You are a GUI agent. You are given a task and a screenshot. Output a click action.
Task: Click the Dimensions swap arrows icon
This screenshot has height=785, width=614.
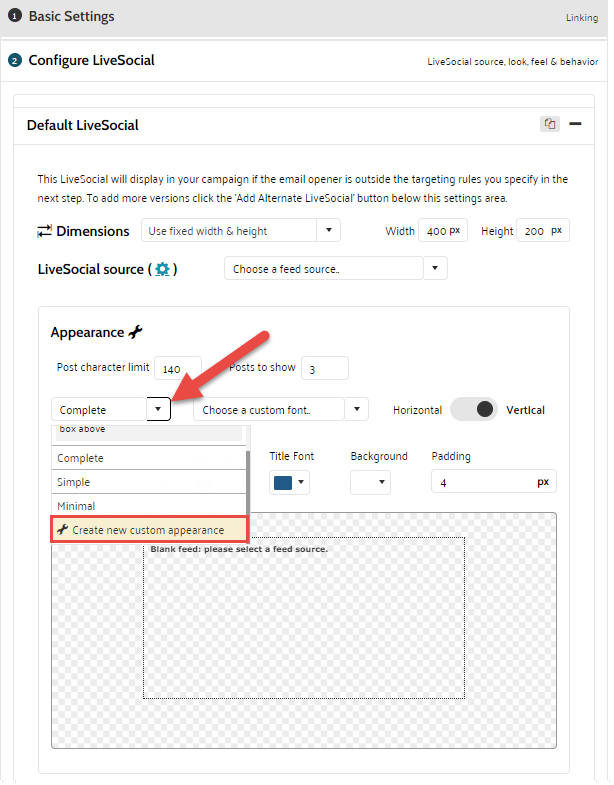pos(44,231)
